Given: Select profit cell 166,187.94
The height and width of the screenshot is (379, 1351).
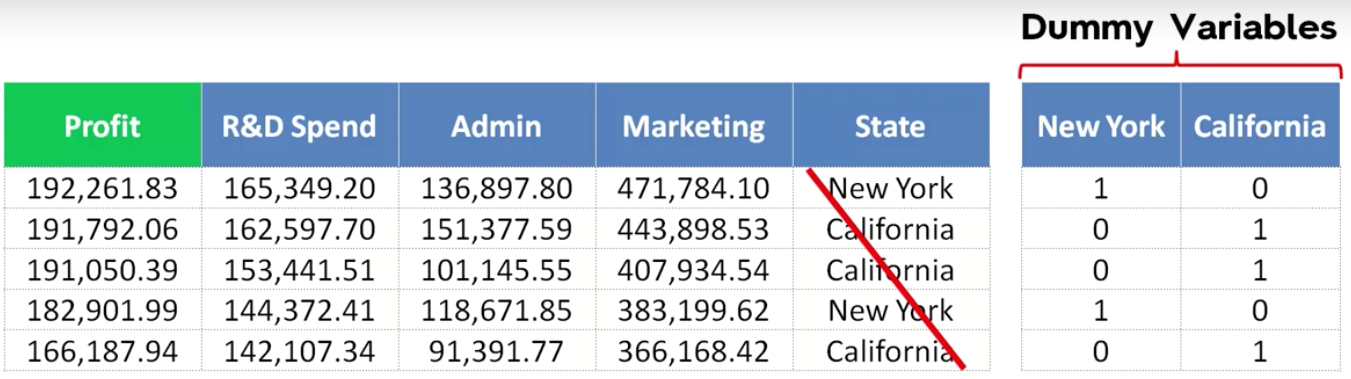Looking at the screenshot, I should (102, 351).
